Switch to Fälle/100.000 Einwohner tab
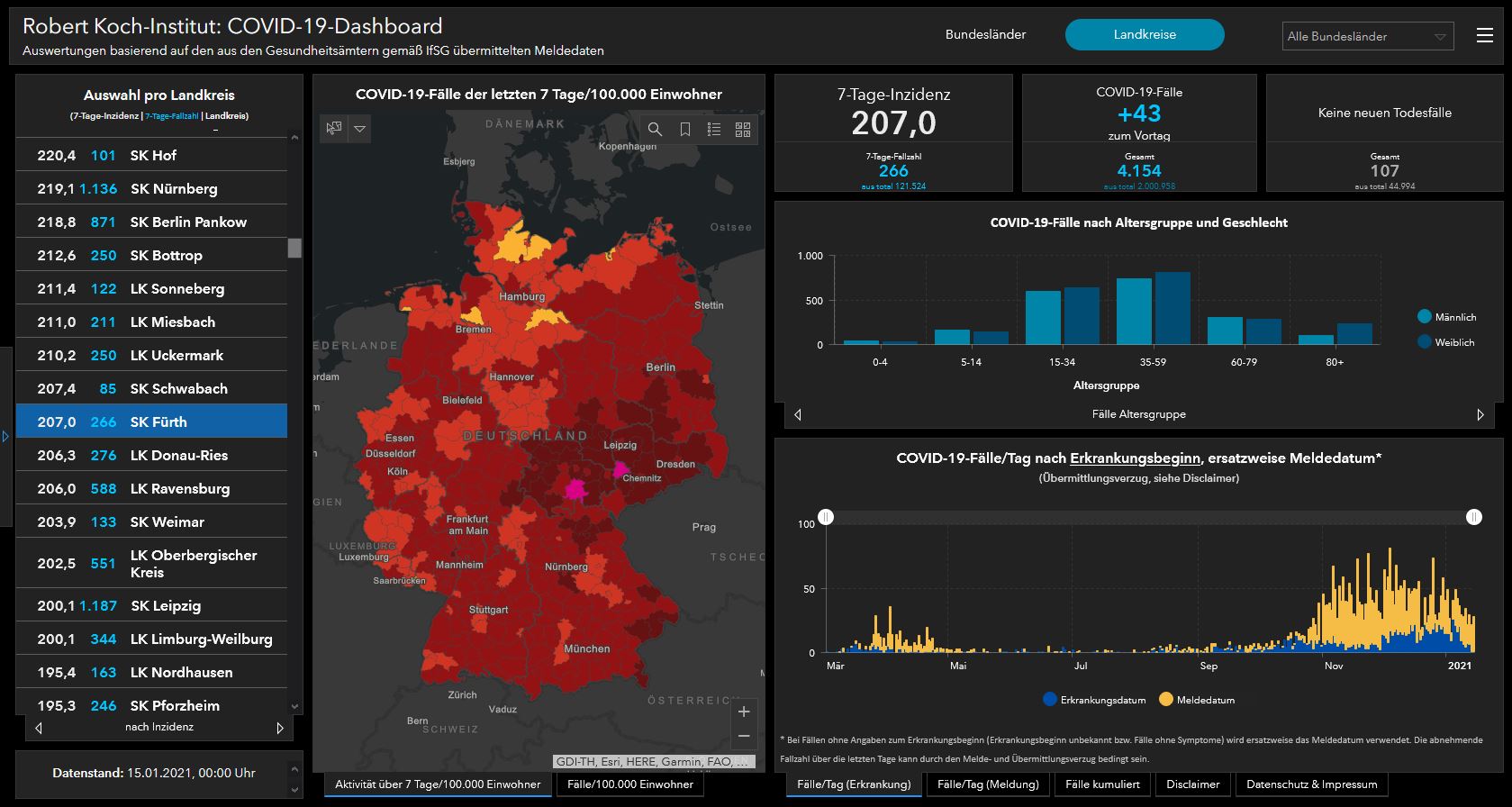 click(630, 784)
